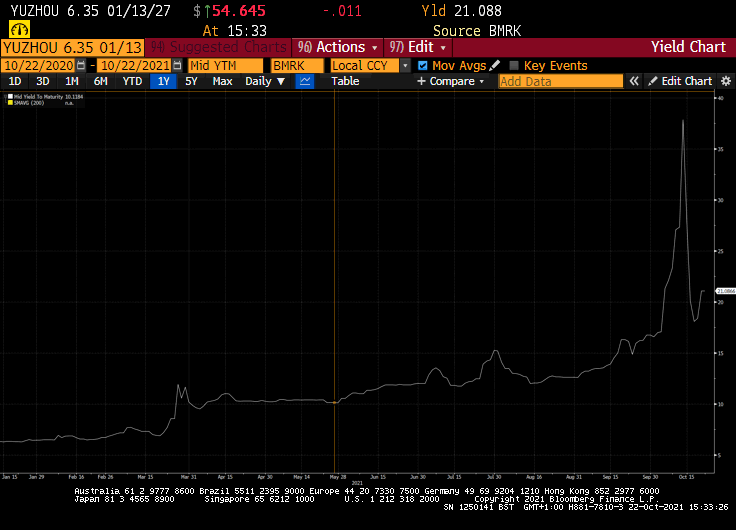
Task: Click the Suggested Charts button
Action: click(x=218, y=47)
